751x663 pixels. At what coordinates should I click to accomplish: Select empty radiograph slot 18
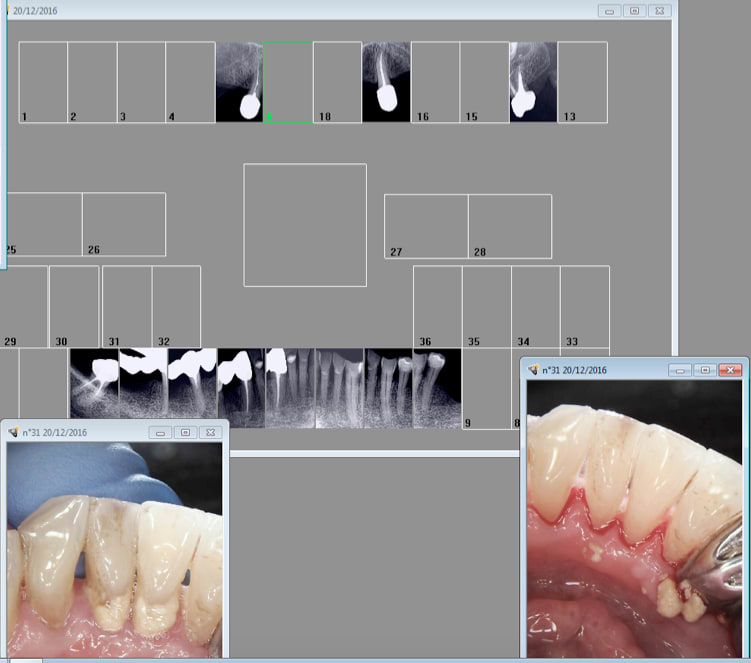click(337, 82)
